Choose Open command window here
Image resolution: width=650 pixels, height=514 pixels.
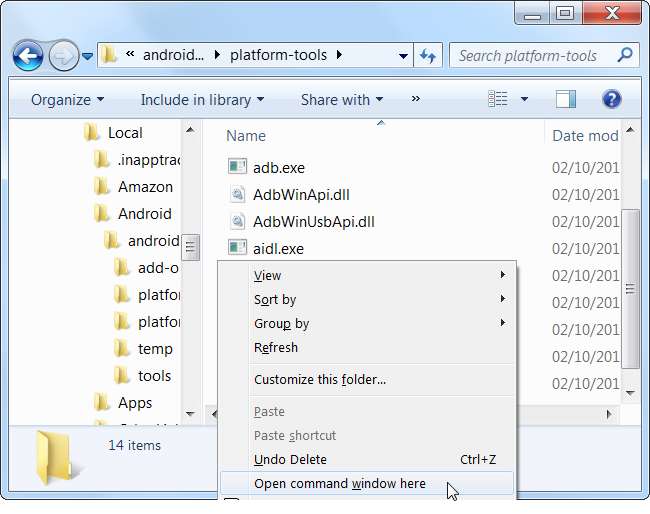pyautogui.click(x=366, y=484)
